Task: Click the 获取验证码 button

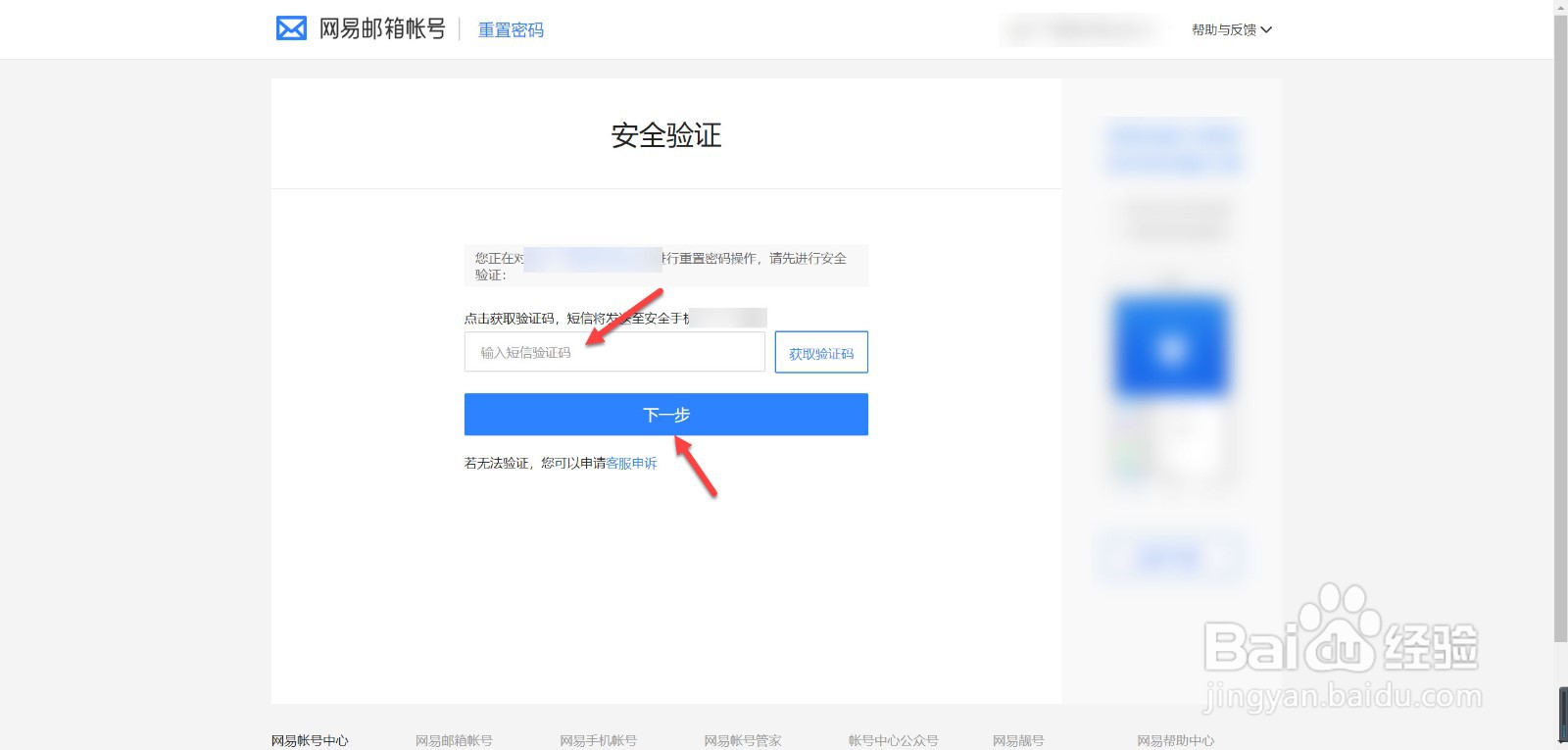Action: tap(821, 353)
